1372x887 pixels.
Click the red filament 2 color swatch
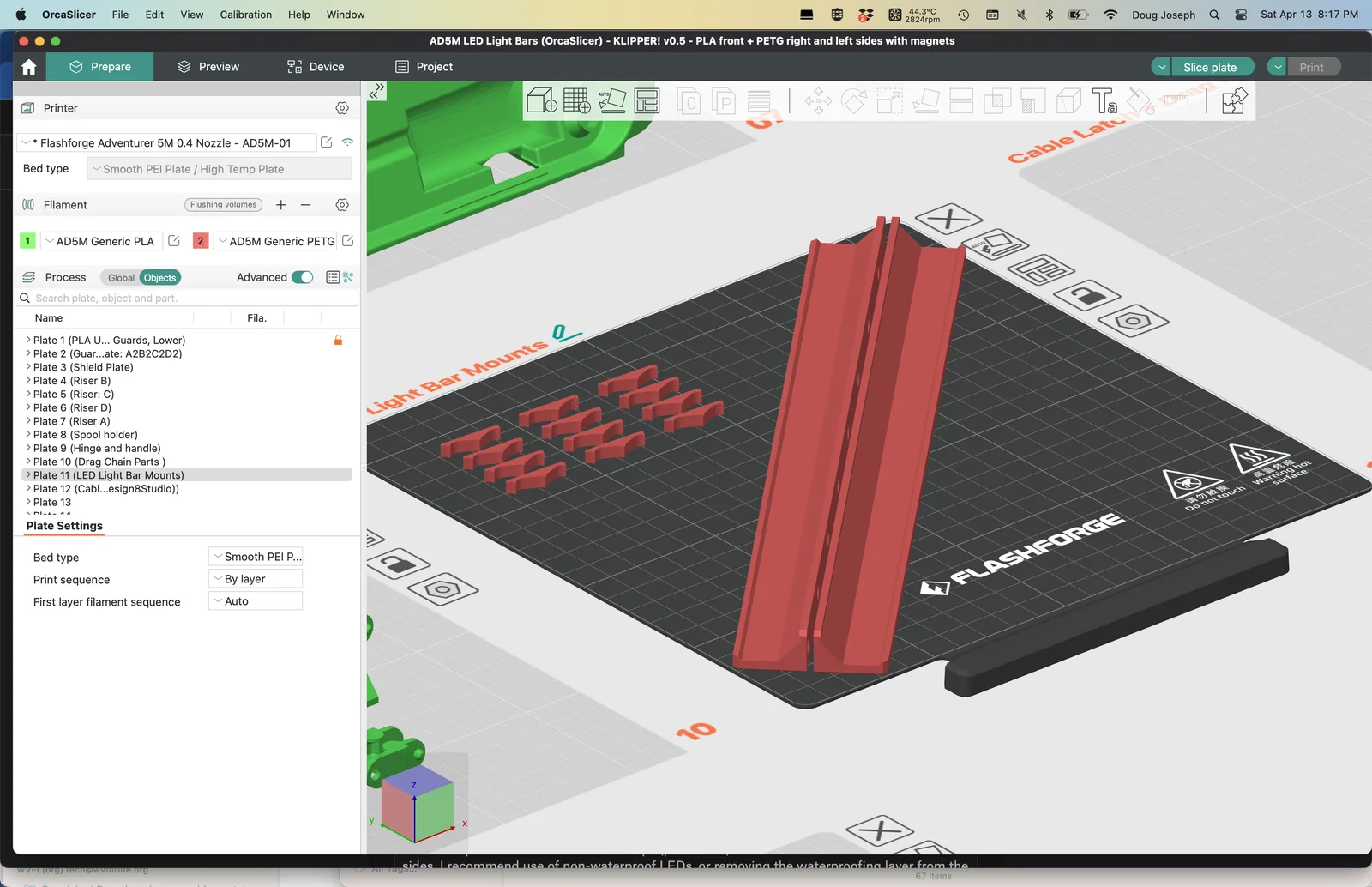click(201, 241)
